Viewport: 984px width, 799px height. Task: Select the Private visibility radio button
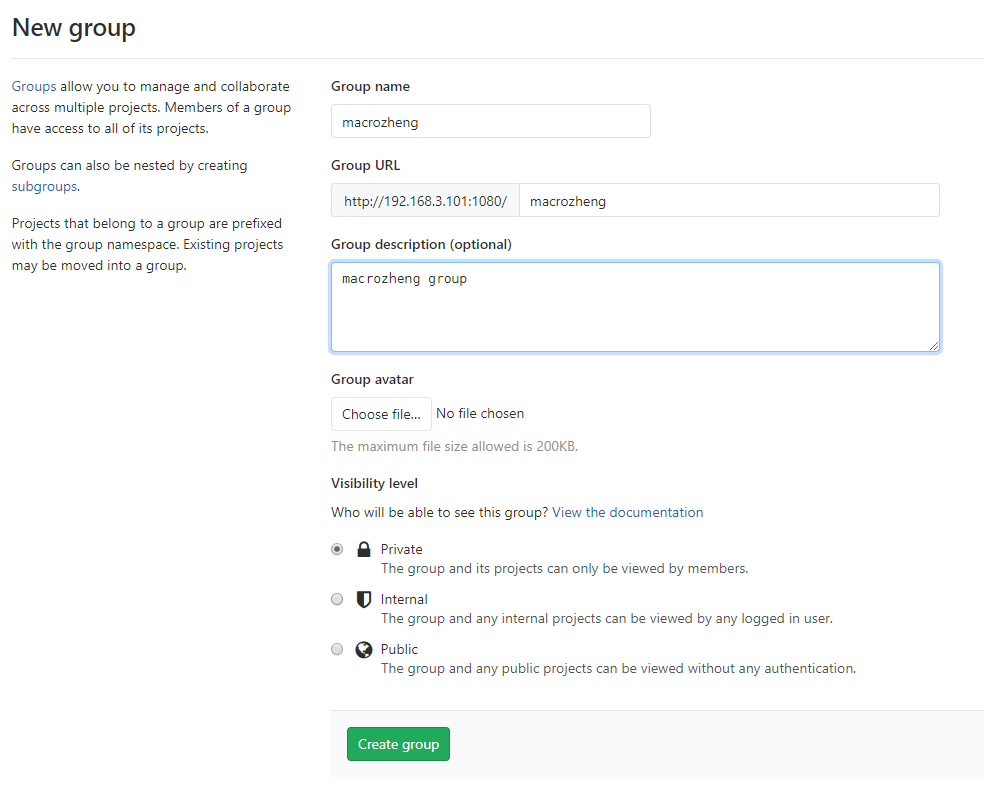pos(337,549)
